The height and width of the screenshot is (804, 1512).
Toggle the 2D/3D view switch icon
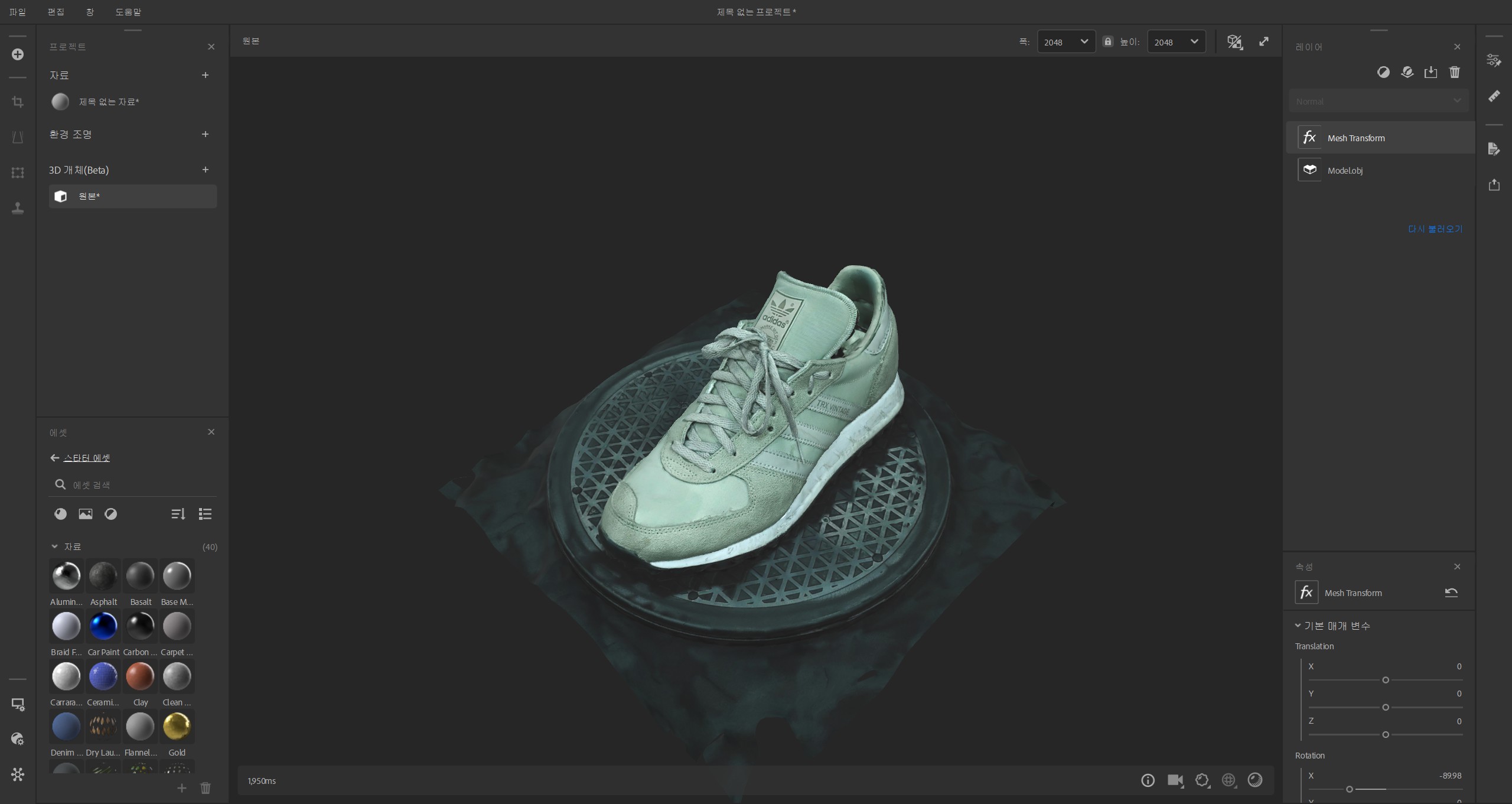1234,41
